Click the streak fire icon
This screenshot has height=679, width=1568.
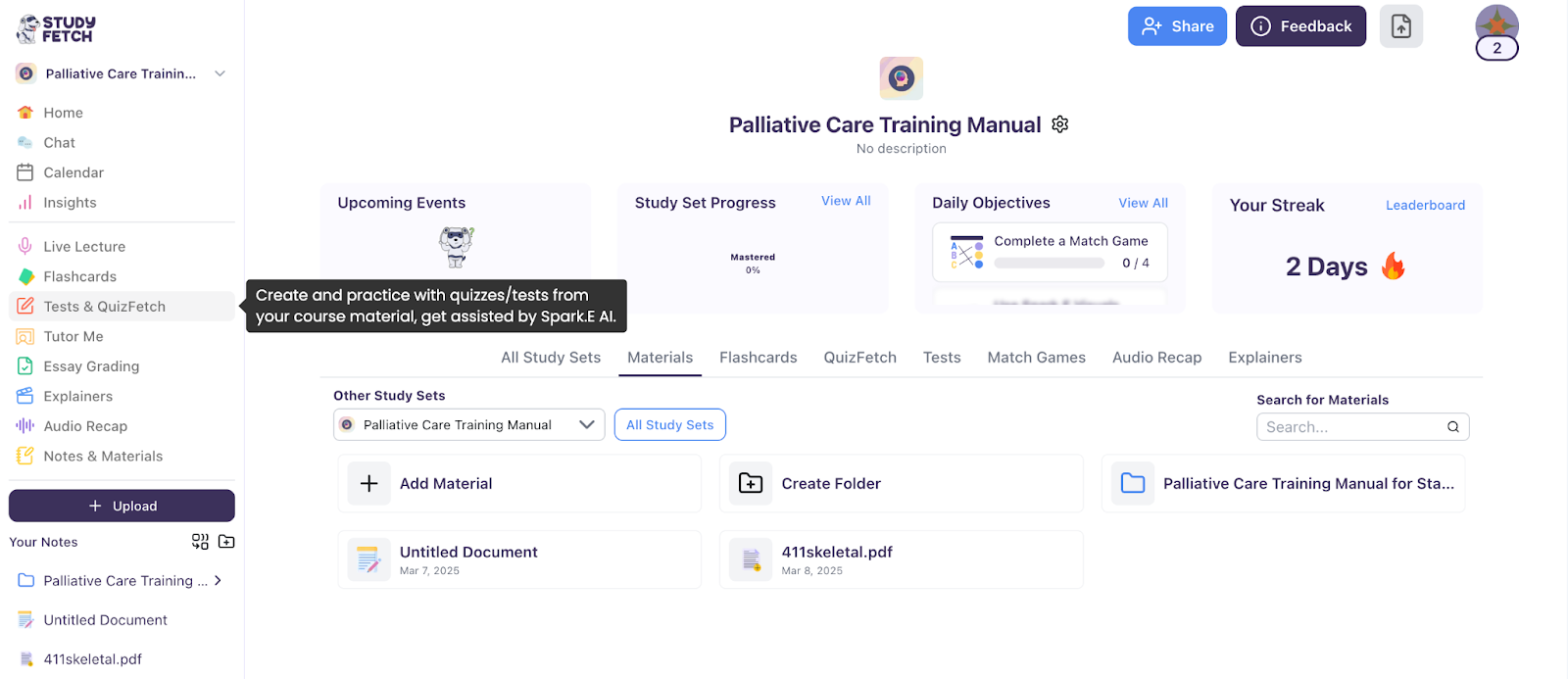tap(1393, 267)
